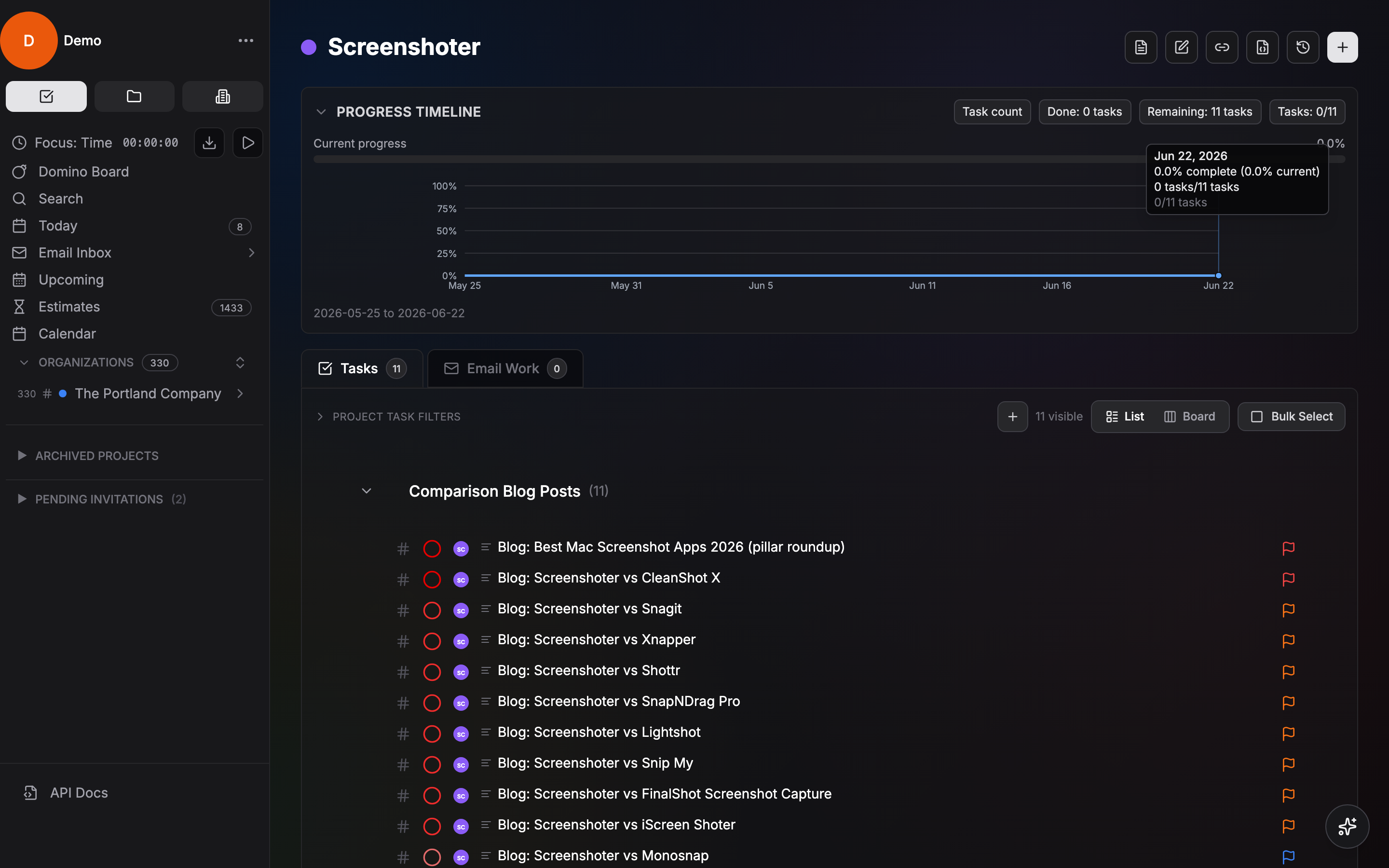The width and height of the screenshot is (1389, 868).
Task: Complete the Screenshoter vs CleanShot X task
Action: [432, 580]
